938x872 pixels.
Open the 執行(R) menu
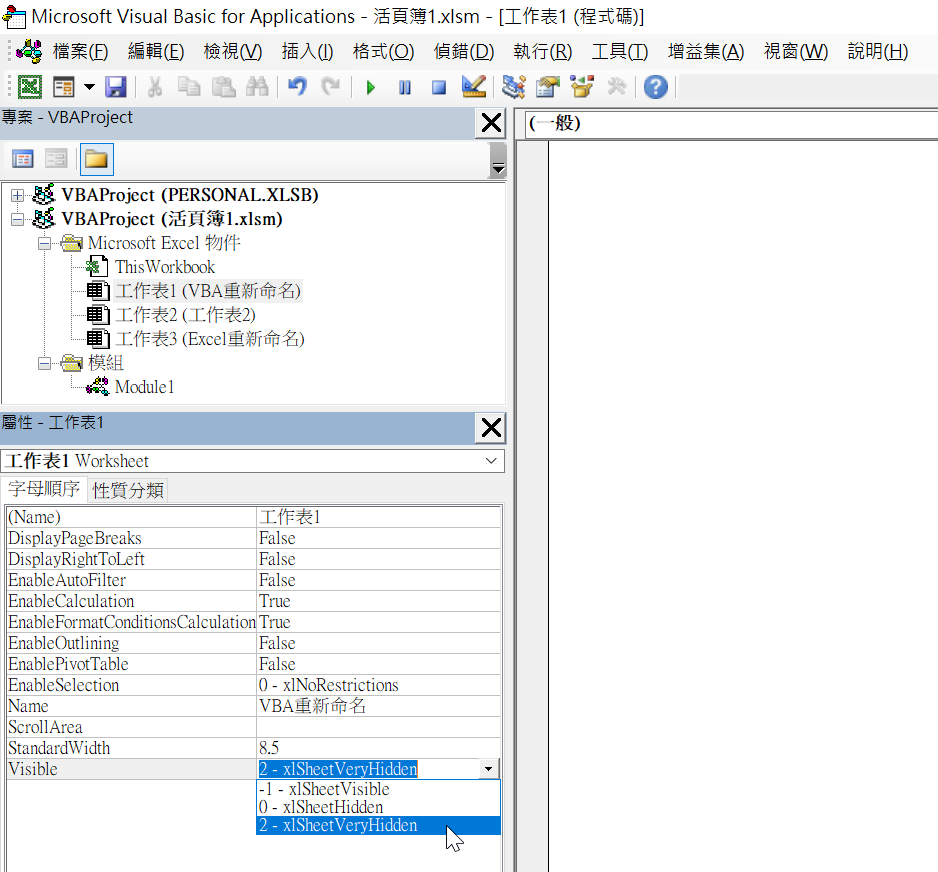[x=543, y=52]
